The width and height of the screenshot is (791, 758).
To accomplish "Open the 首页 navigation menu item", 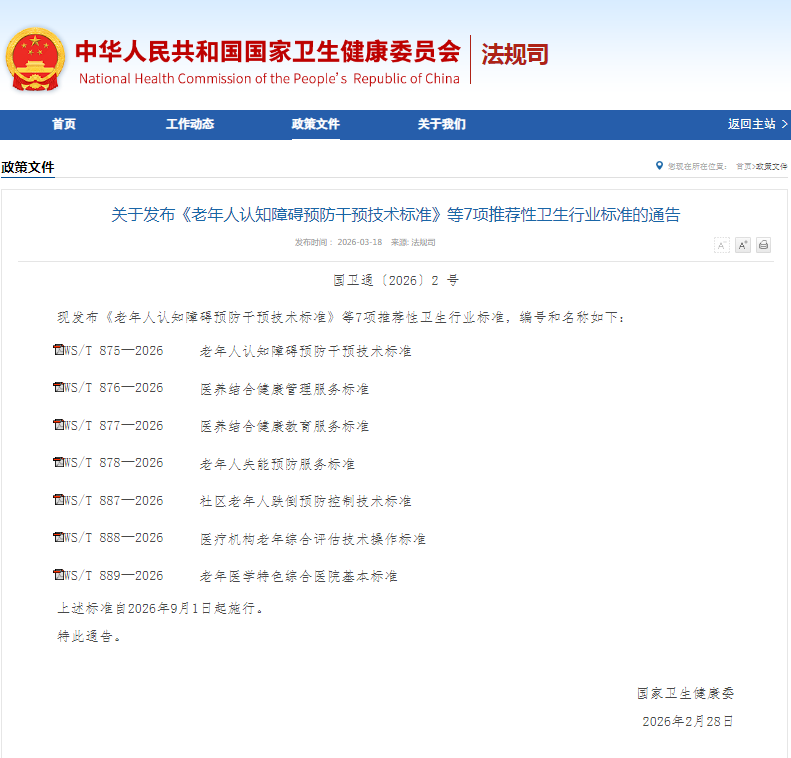I will (64, 124).
